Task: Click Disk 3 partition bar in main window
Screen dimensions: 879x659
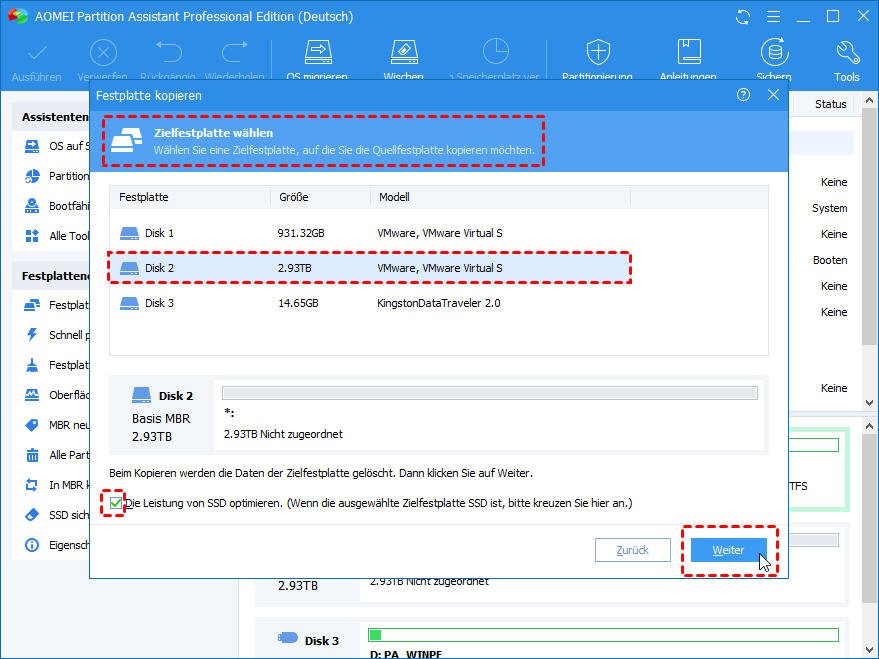Action: pos(603,635)
